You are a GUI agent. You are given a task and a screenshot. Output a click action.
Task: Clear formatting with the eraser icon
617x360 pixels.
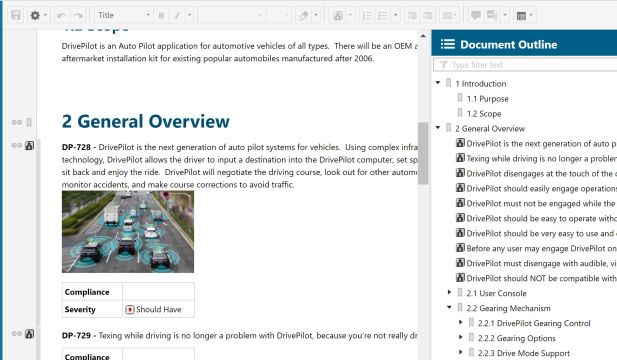coord(303,15)
